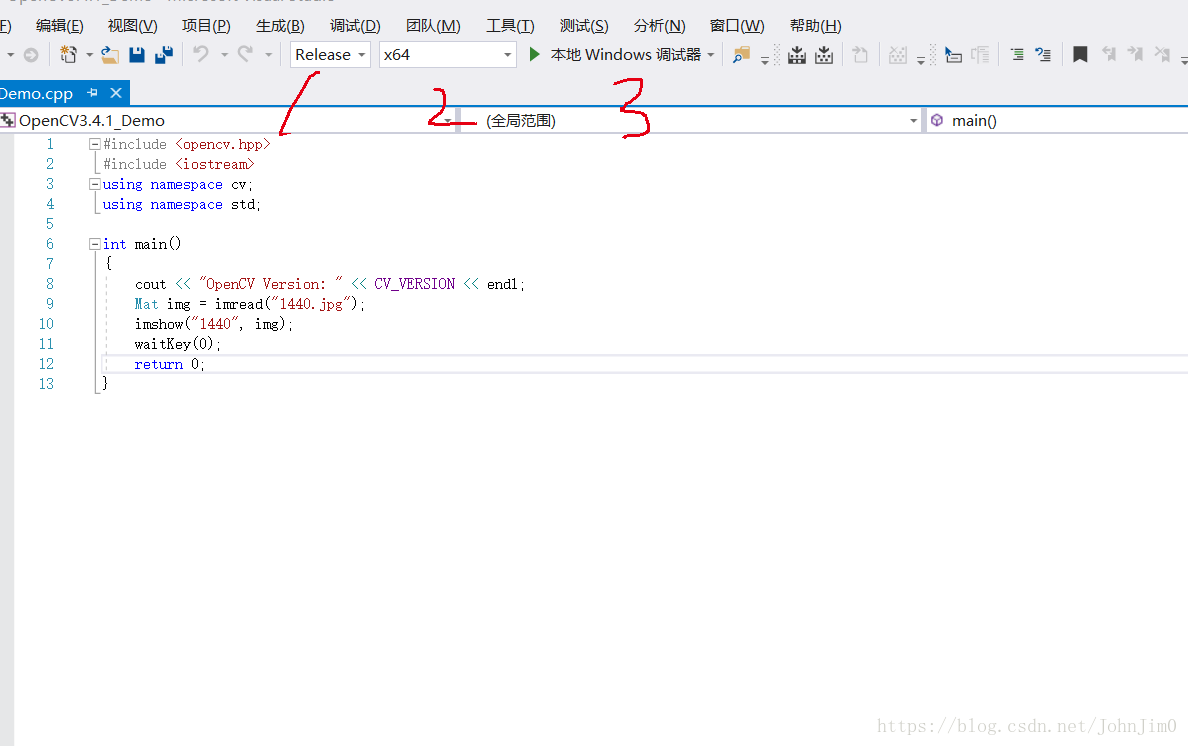Open the main() member dropdown

(x=1057, y=120)
